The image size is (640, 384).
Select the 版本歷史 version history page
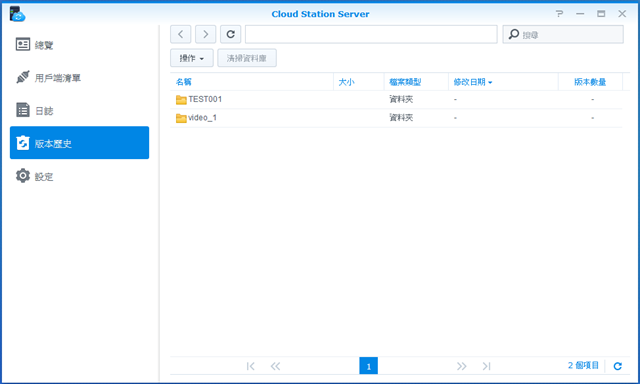(79, 143)
